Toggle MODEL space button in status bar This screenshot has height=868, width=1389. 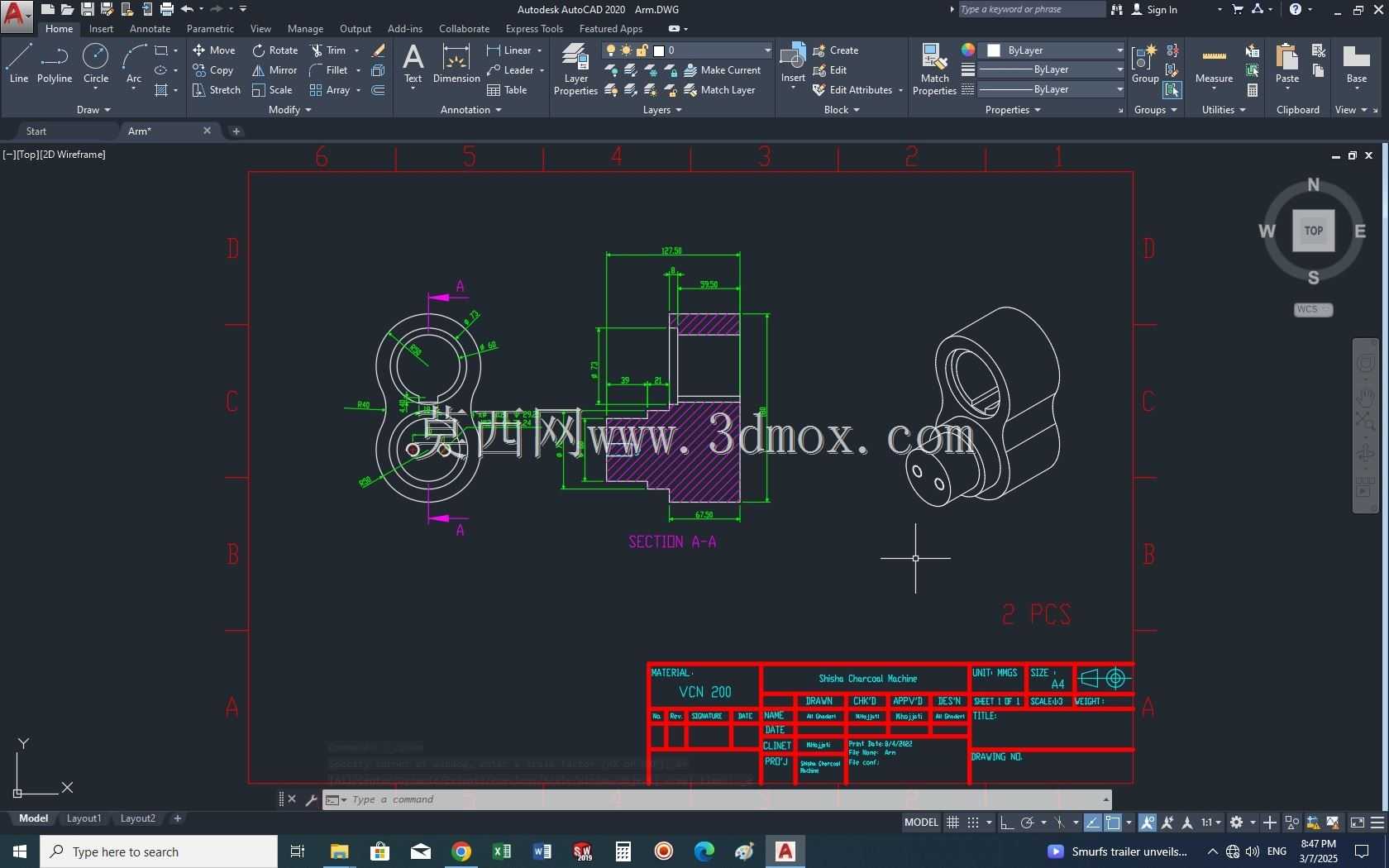click(x=921, y=823)
